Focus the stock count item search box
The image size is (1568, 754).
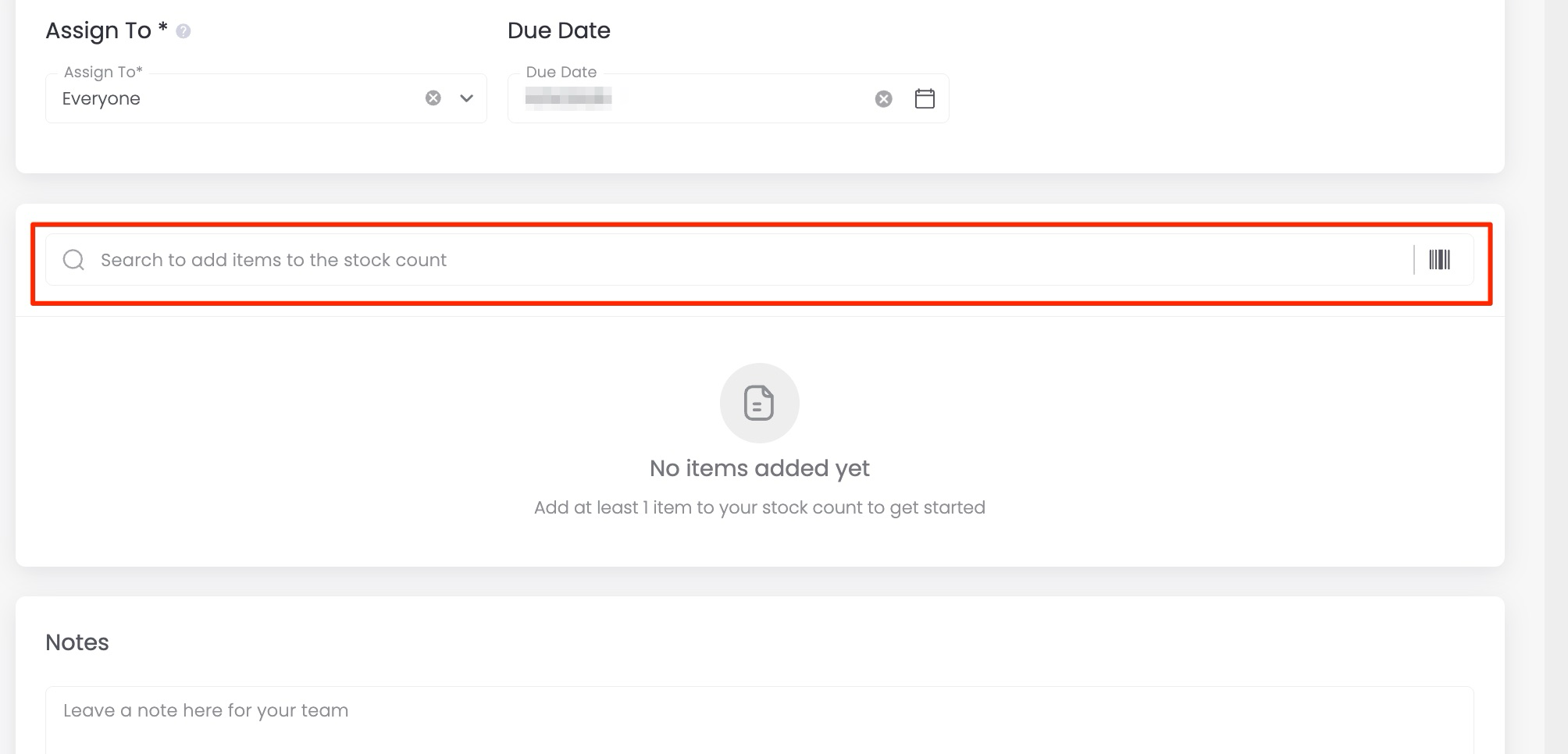pos(703,260)
